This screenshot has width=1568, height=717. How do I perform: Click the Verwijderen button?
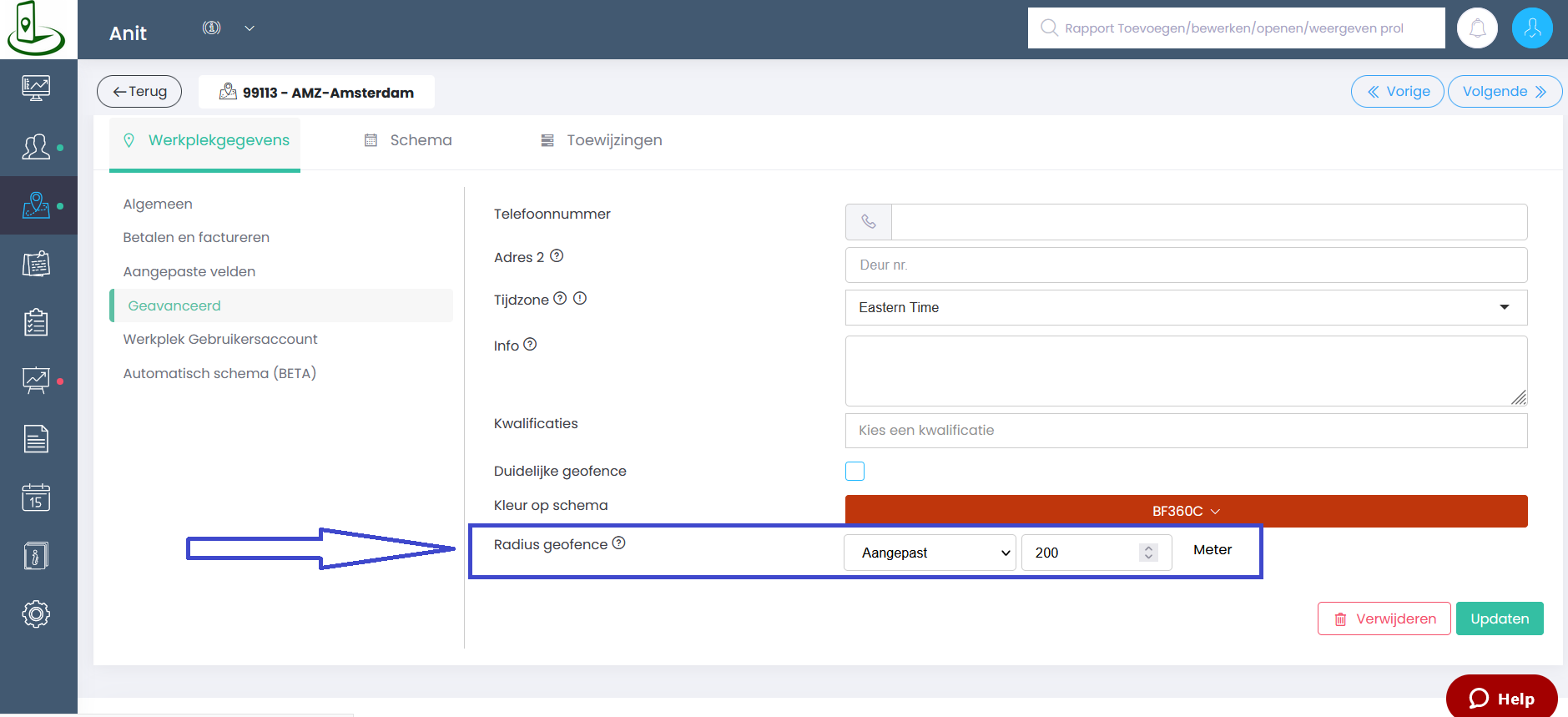tap(1384, 619)
